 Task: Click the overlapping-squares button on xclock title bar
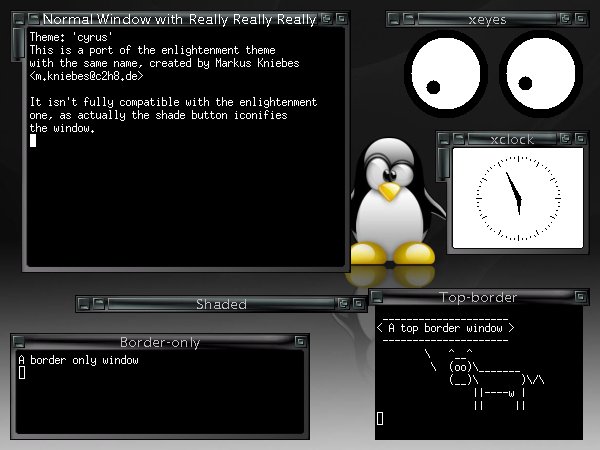click(x=565, y=139)
